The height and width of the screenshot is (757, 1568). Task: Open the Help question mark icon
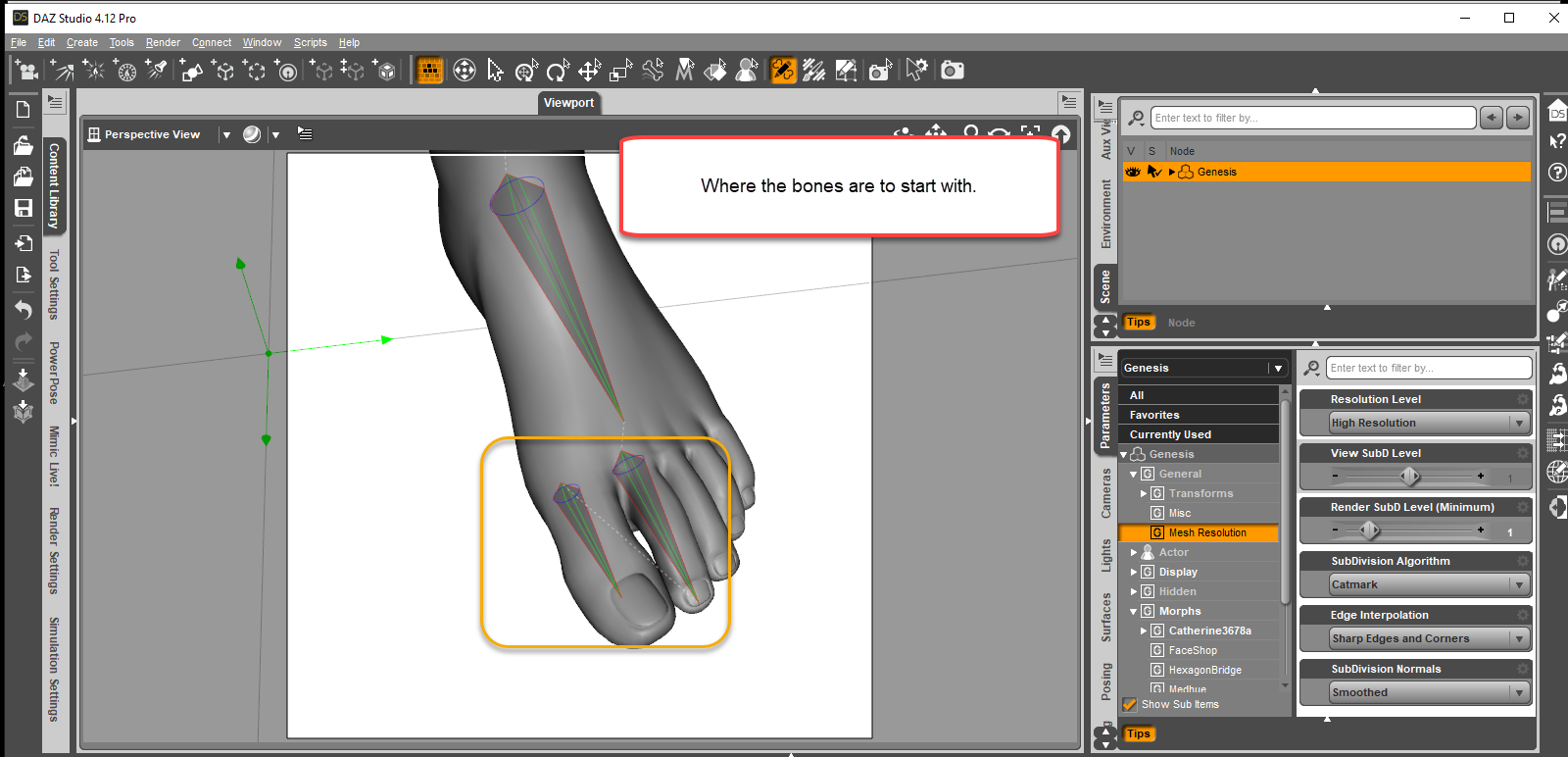1557,172
